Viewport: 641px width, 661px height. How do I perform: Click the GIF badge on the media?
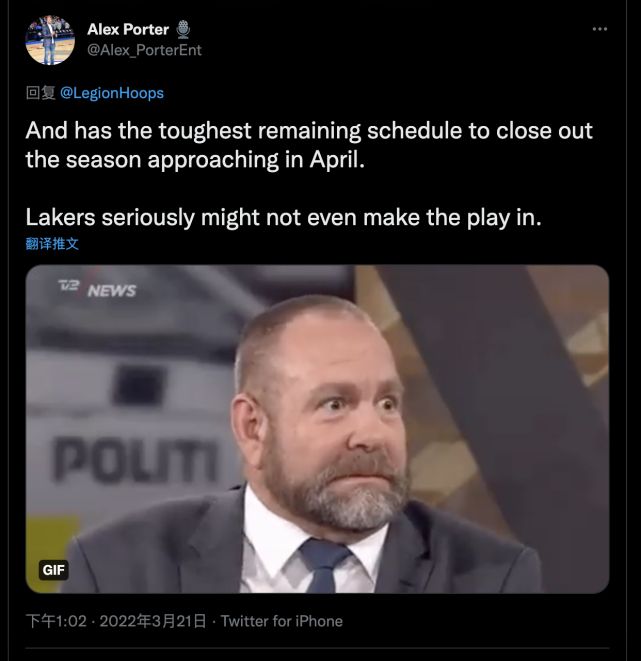(54, 570)
